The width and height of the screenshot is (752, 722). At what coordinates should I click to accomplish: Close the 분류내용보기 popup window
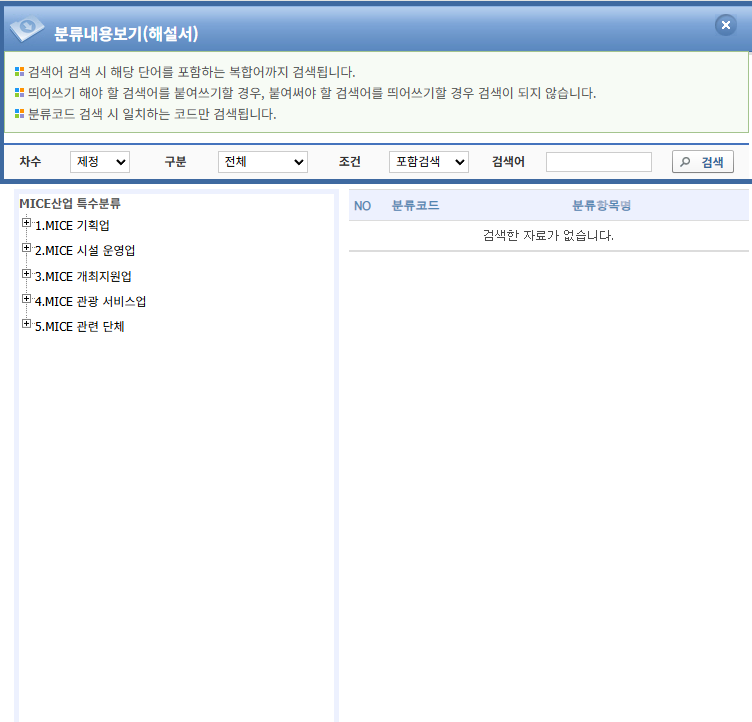pyautogui.click(x=726, y=26)
